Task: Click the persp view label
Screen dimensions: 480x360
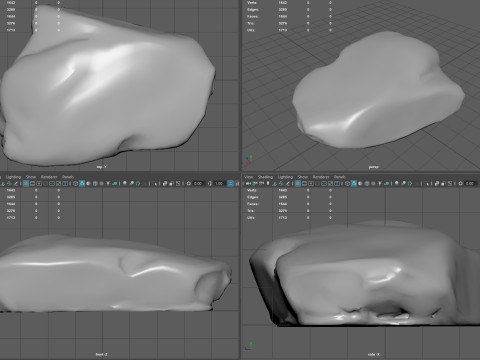Action: click(373, 167)
